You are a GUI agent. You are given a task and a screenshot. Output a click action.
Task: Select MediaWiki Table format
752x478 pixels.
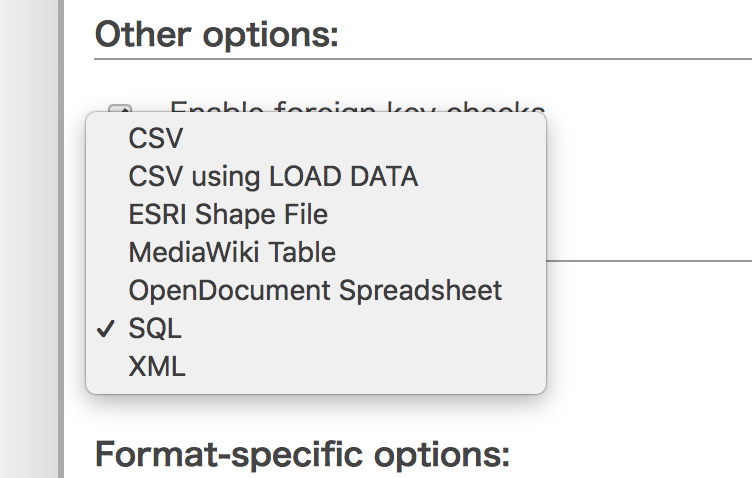click(316, 252)
